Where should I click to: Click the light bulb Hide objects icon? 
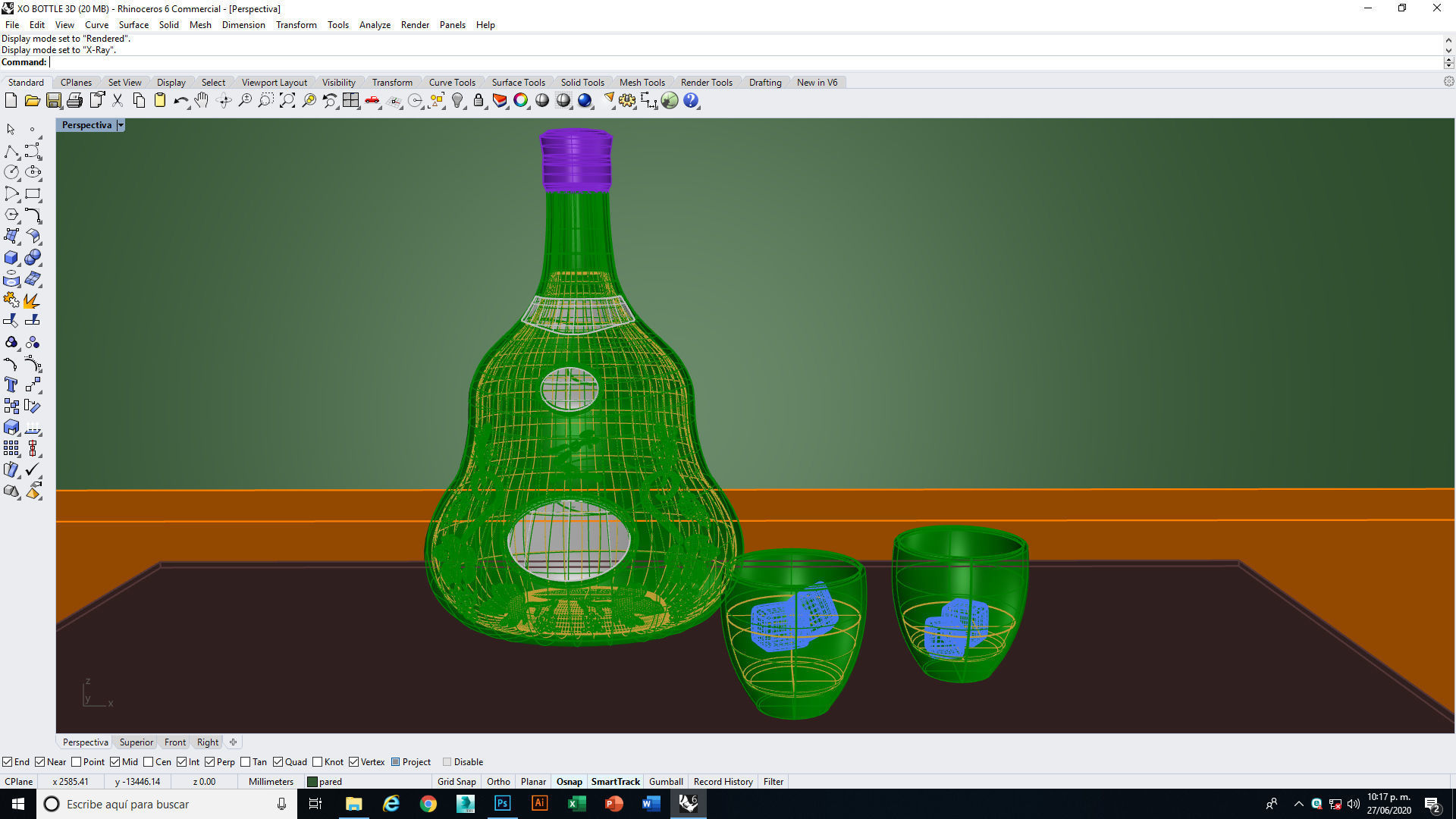click(x=457, y=100)
